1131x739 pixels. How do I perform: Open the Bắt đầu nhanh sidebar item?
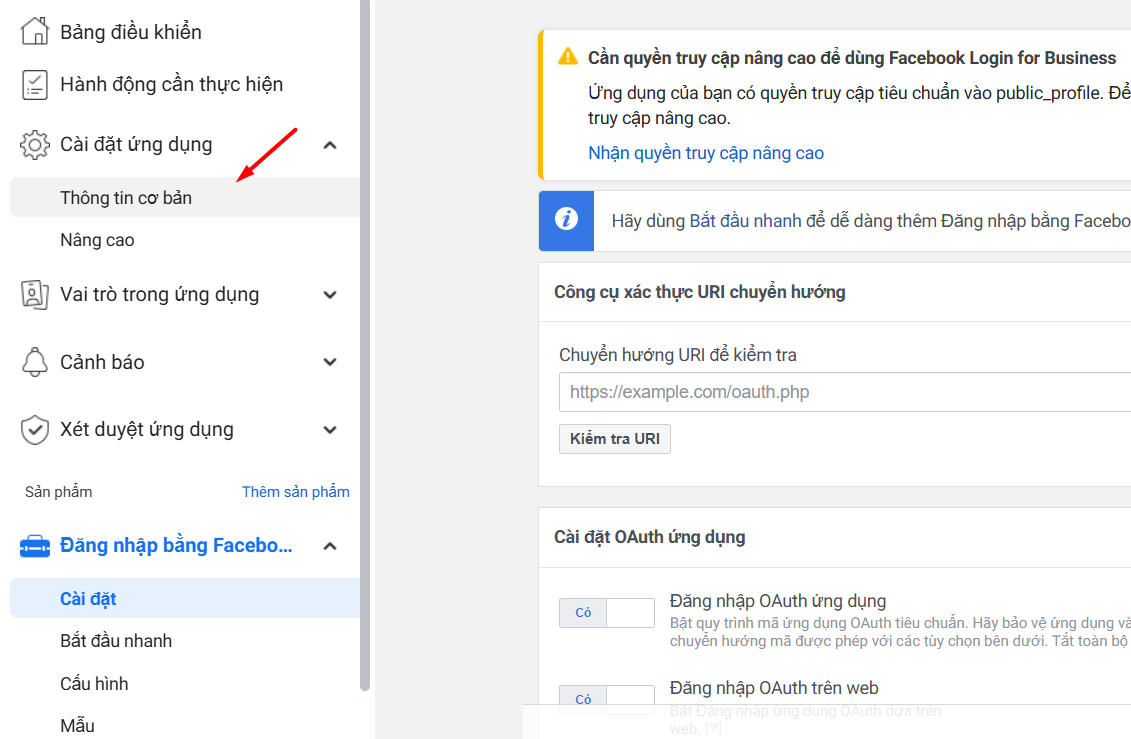point(116,641)
